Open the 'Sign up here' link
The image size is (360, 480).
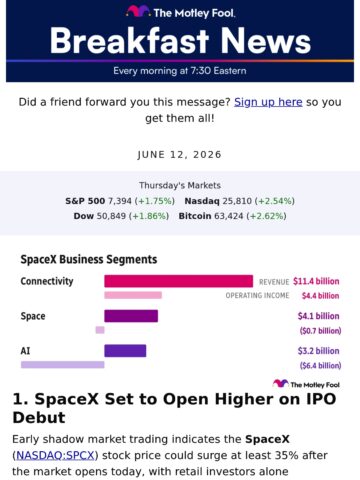[x=268, y=102]
